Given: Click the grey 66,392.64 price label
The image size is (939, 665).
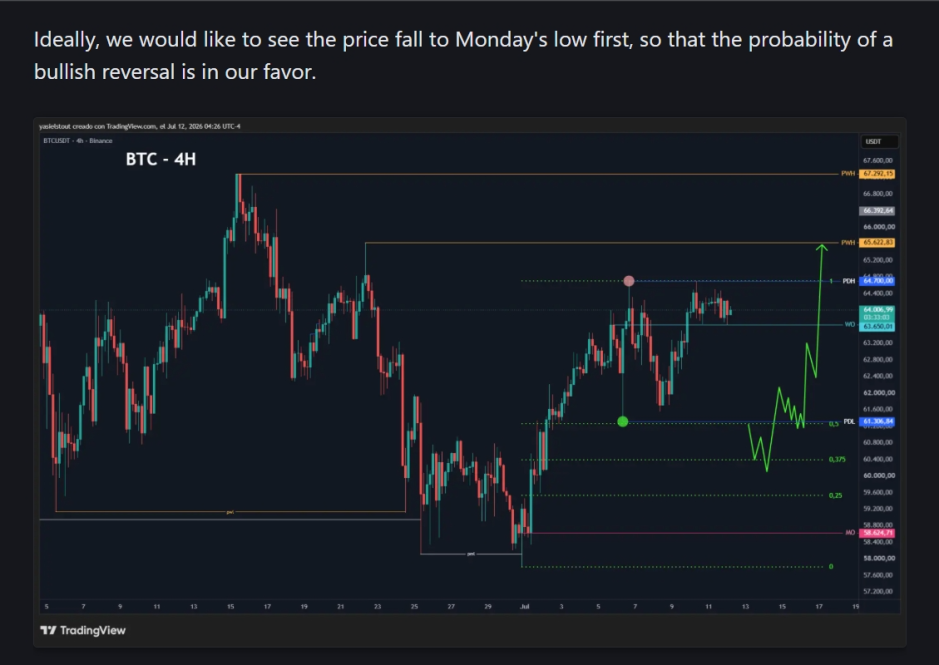Looking at the screenshot, I should (877, 211).
